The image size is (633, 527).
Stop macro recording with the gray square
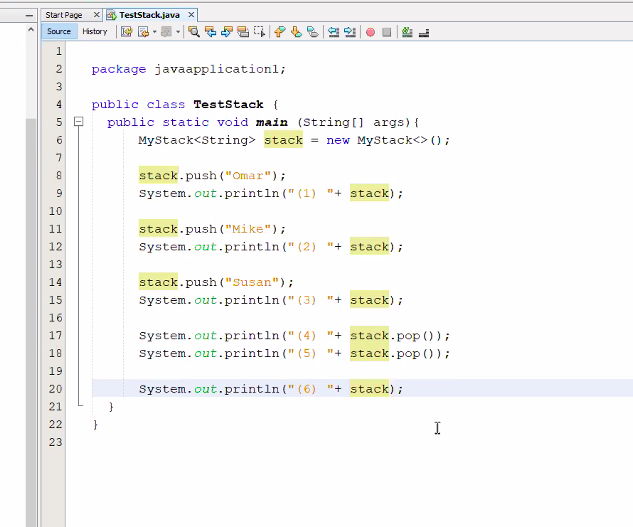(x=387, y=32)
